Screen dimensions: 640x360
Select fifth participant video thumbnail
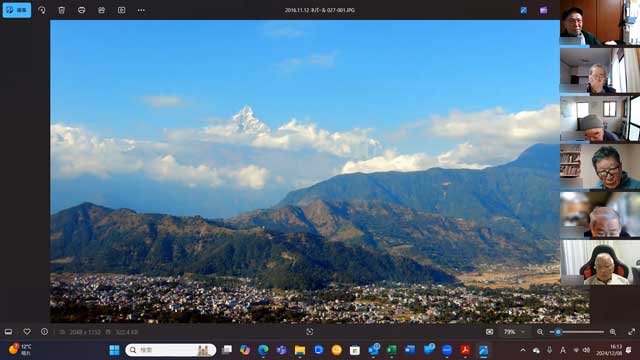(x=600, y=215)
